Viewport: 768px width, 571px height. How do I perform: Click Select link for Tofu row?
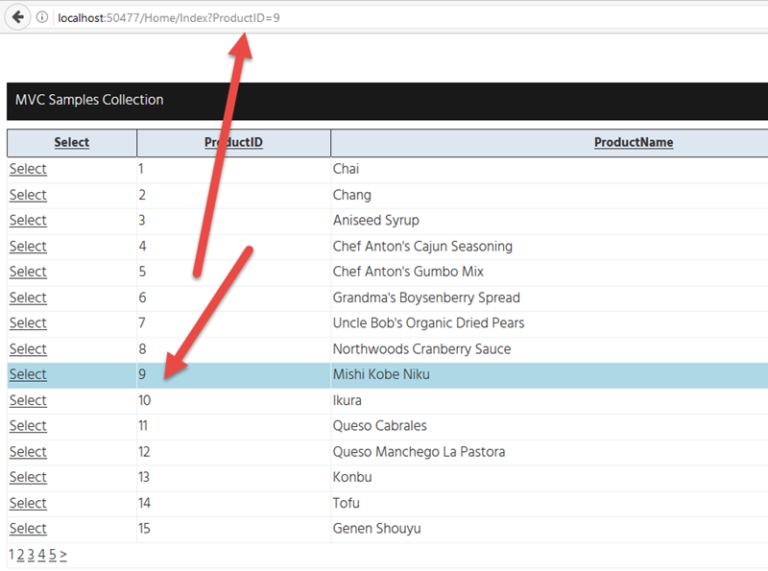coord(28,504)
